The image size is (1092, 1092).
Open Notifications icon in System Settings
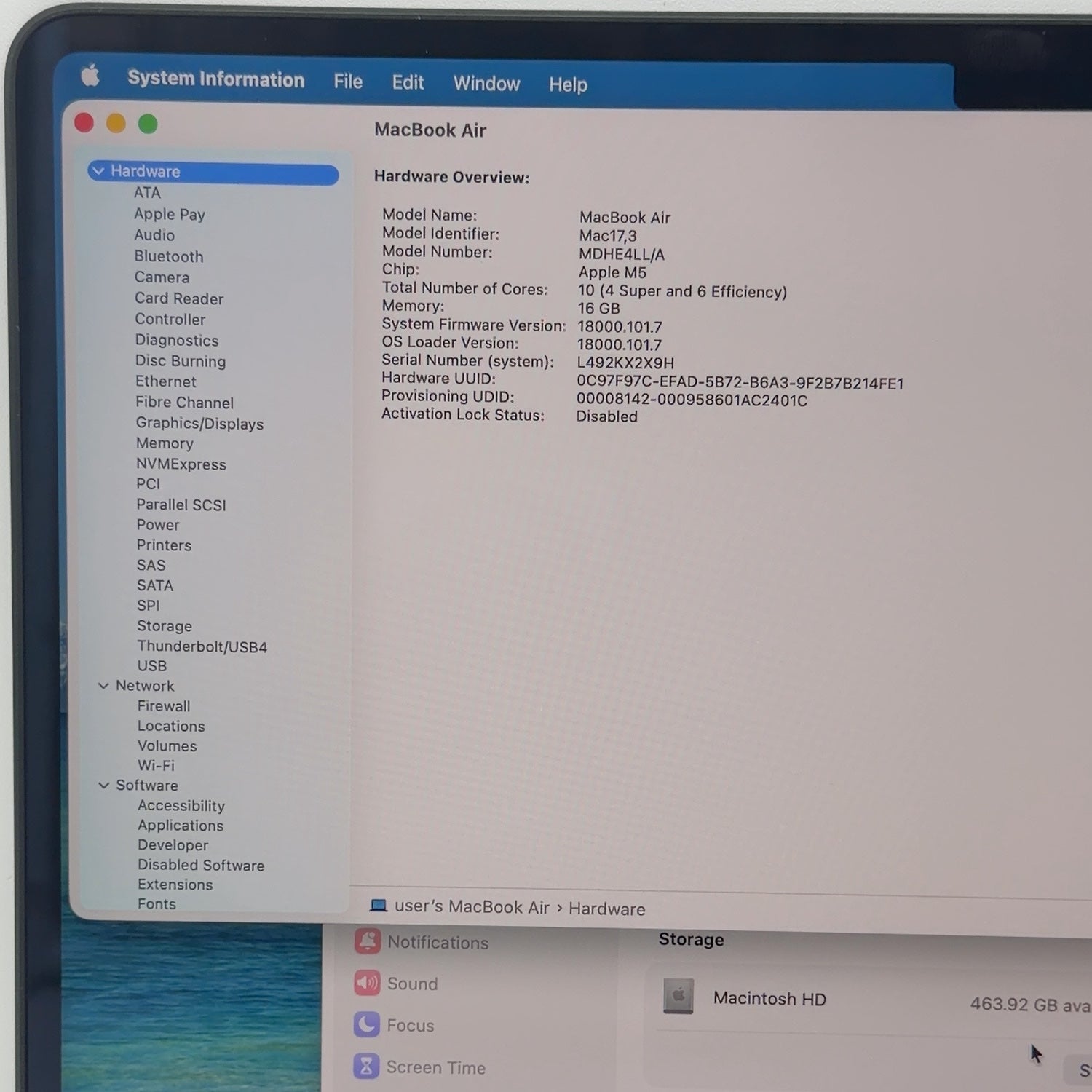[368, 942]
